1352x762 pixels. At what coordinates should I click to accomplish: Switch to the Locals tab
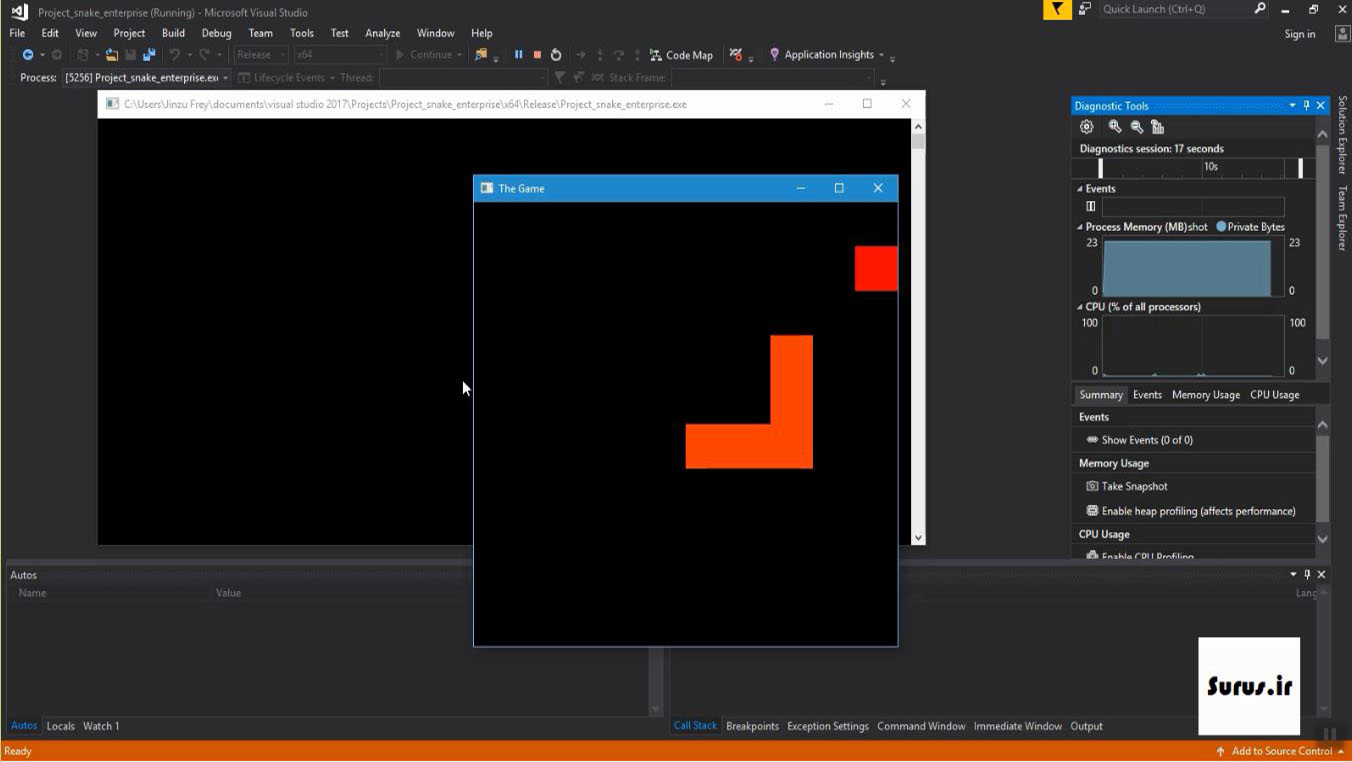click(x=60, y=726)
